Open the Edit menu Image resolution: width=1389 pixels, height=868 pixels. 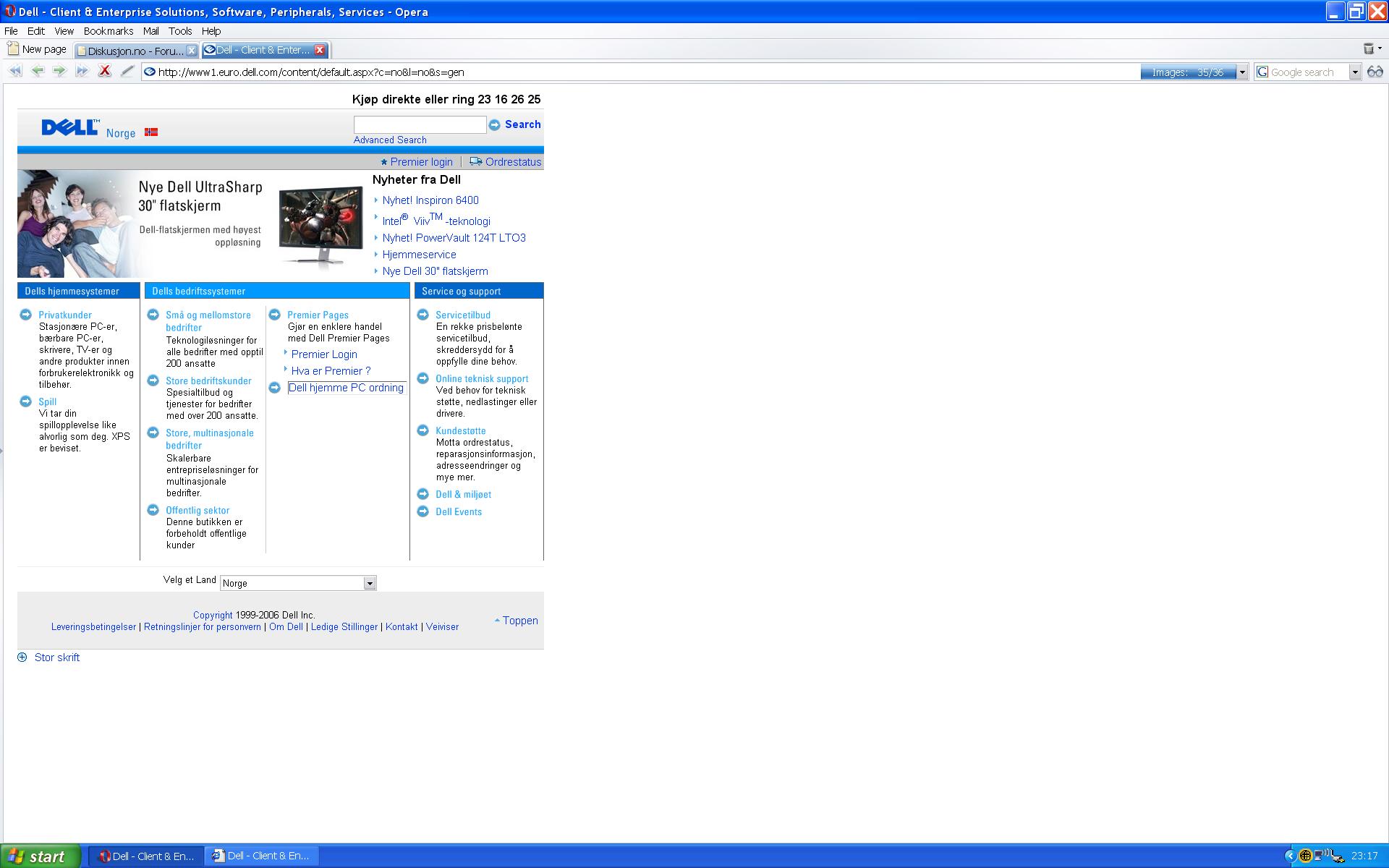point(36,31)
